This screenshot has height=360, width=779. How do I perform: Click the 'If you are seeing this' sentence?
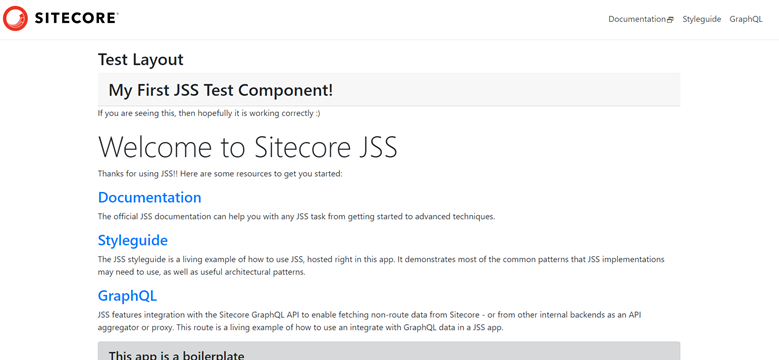(209, 113)
